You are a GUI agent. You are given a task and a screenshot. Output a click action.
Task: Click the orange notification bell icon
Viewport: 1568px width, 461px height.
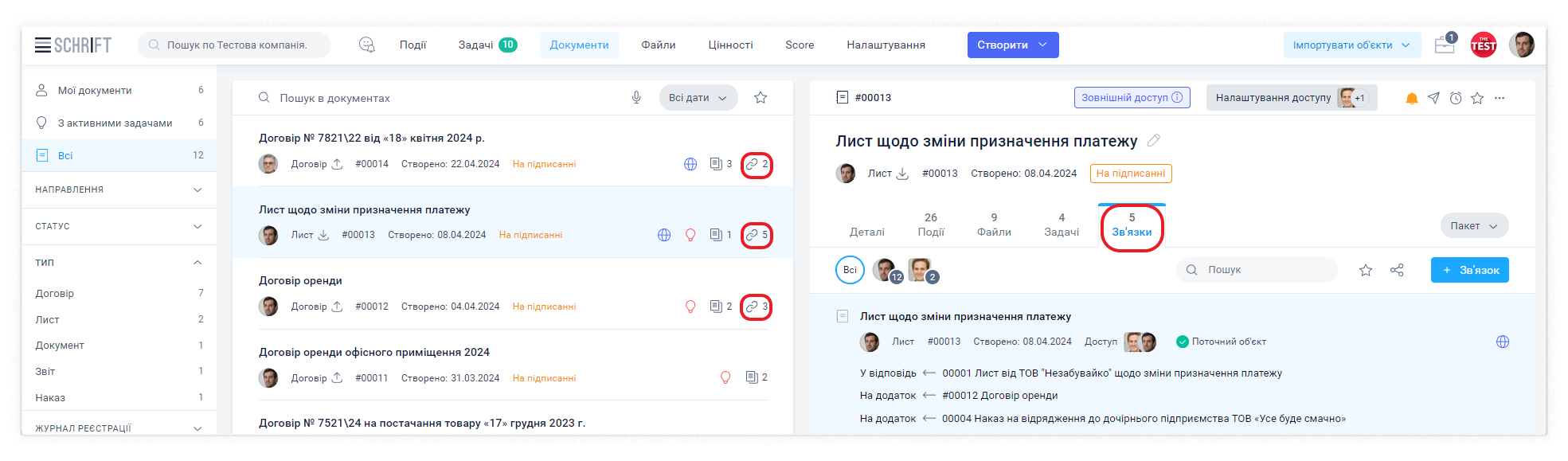pos(1411,98)
